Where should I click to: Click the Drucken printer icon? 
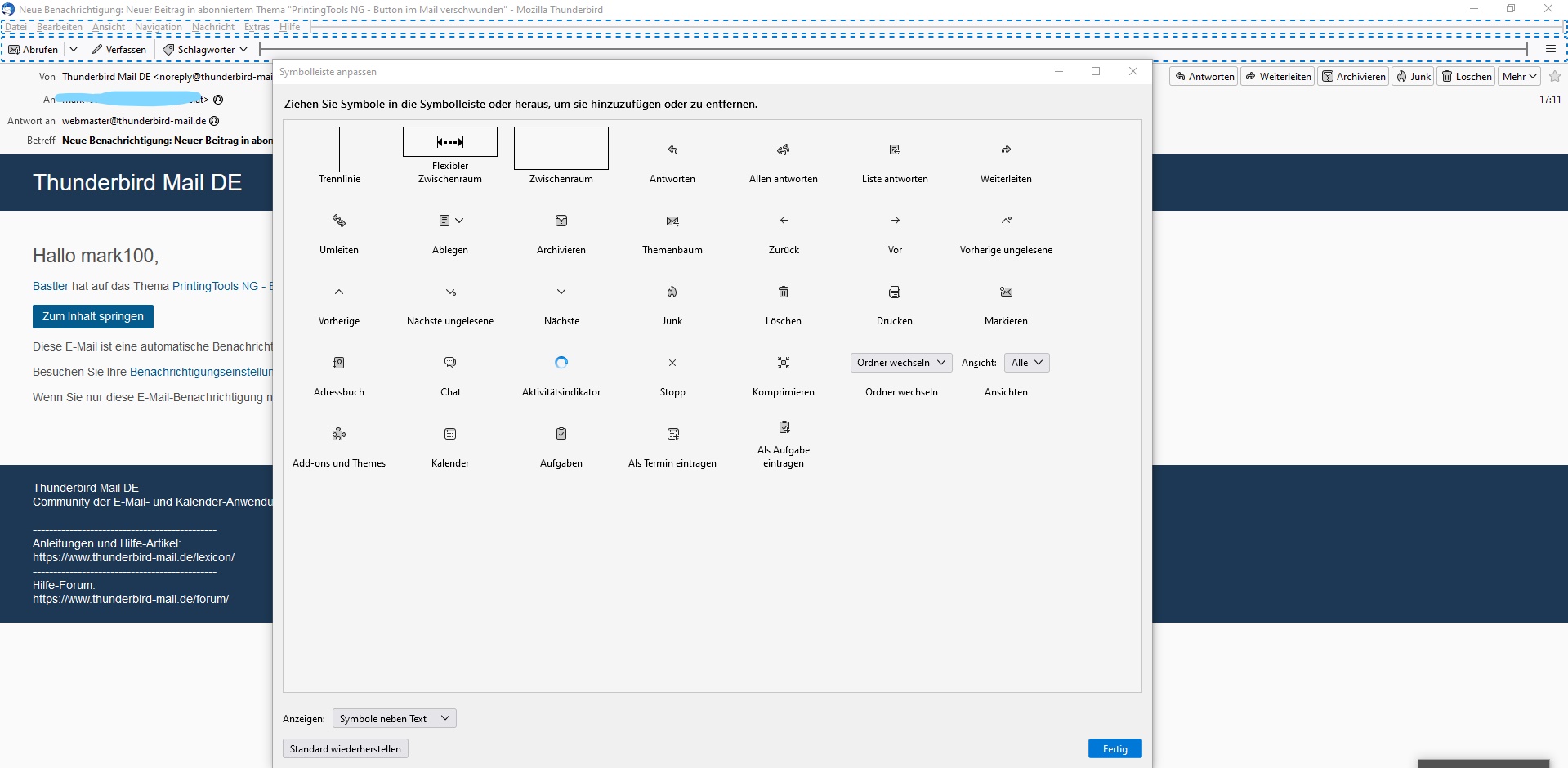tap(895, 292)
